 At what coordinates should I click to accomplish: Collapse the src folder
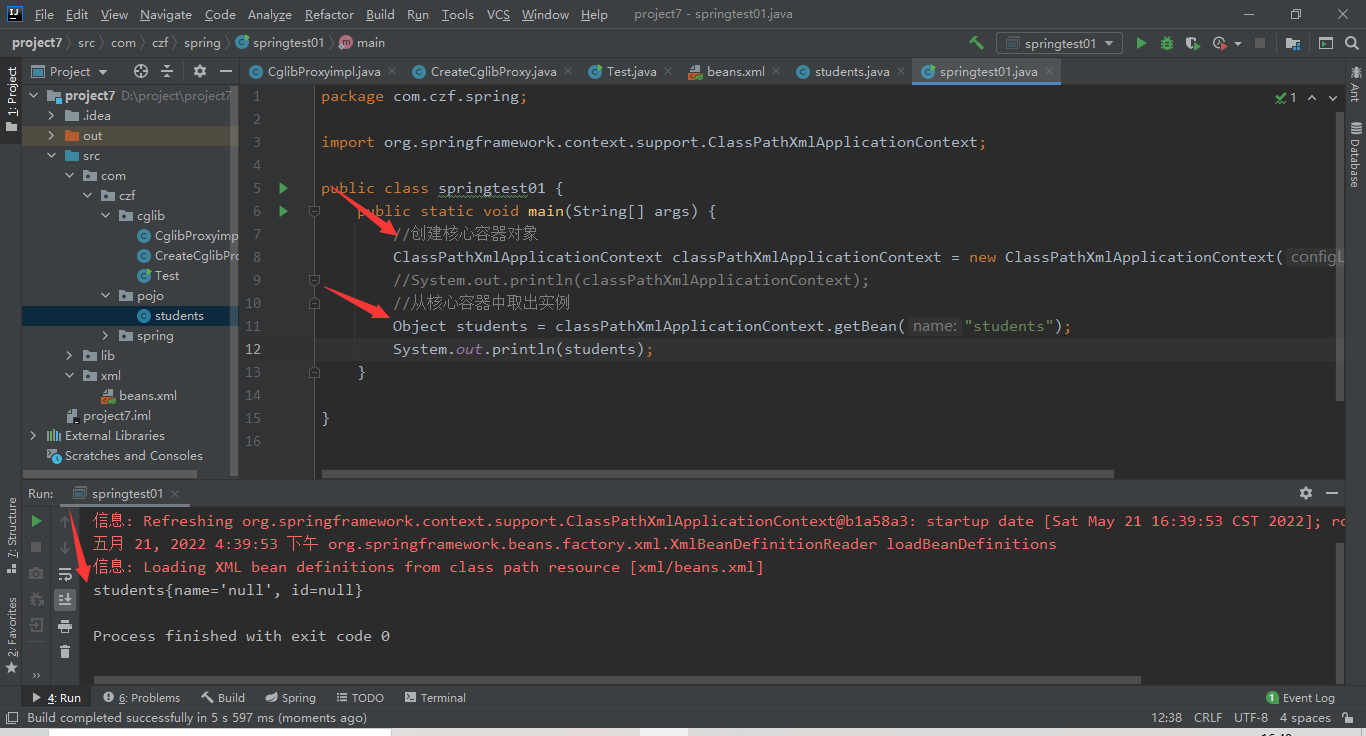[x=51, y=156]
